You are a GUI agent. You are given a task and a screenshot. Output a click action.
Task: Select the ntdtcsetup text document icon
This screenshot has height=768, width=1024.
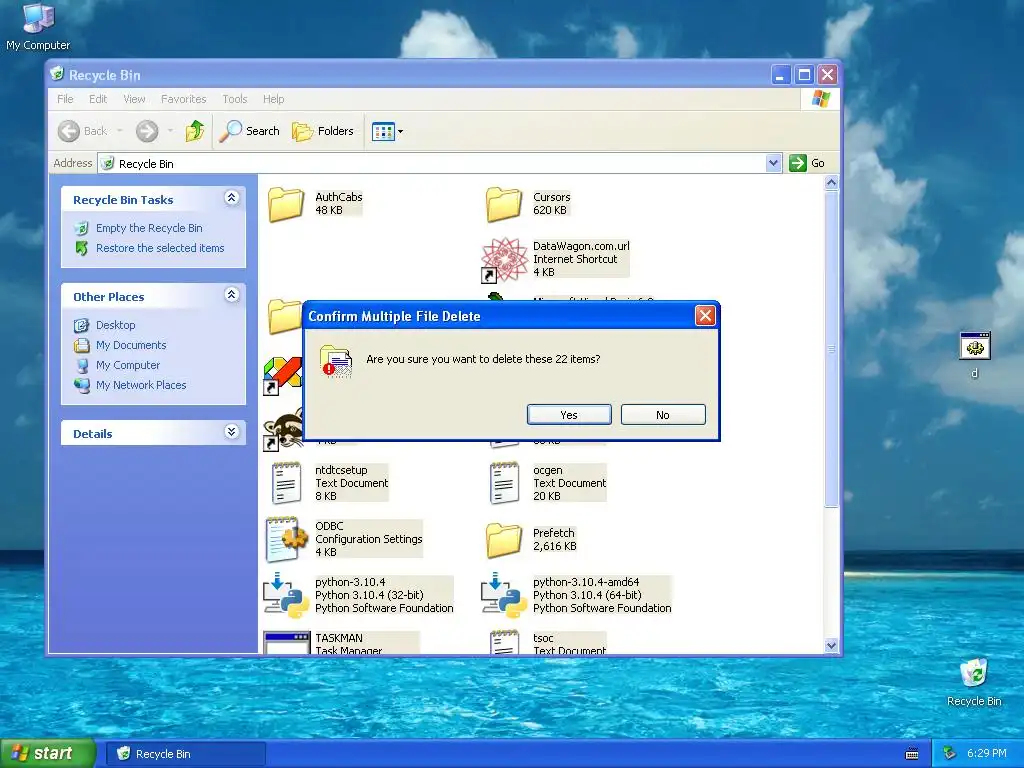[286, 483]
